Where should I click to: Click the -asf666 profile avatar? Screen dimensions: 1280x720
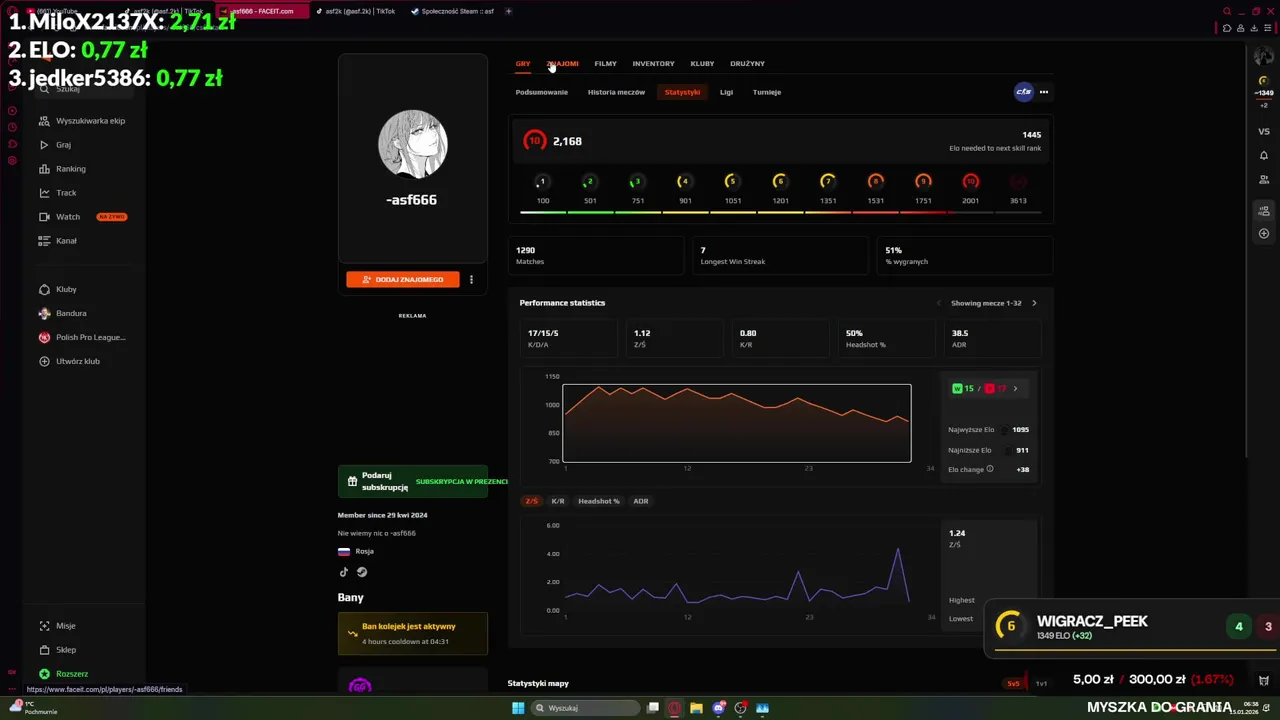click(x=413, y=144)
